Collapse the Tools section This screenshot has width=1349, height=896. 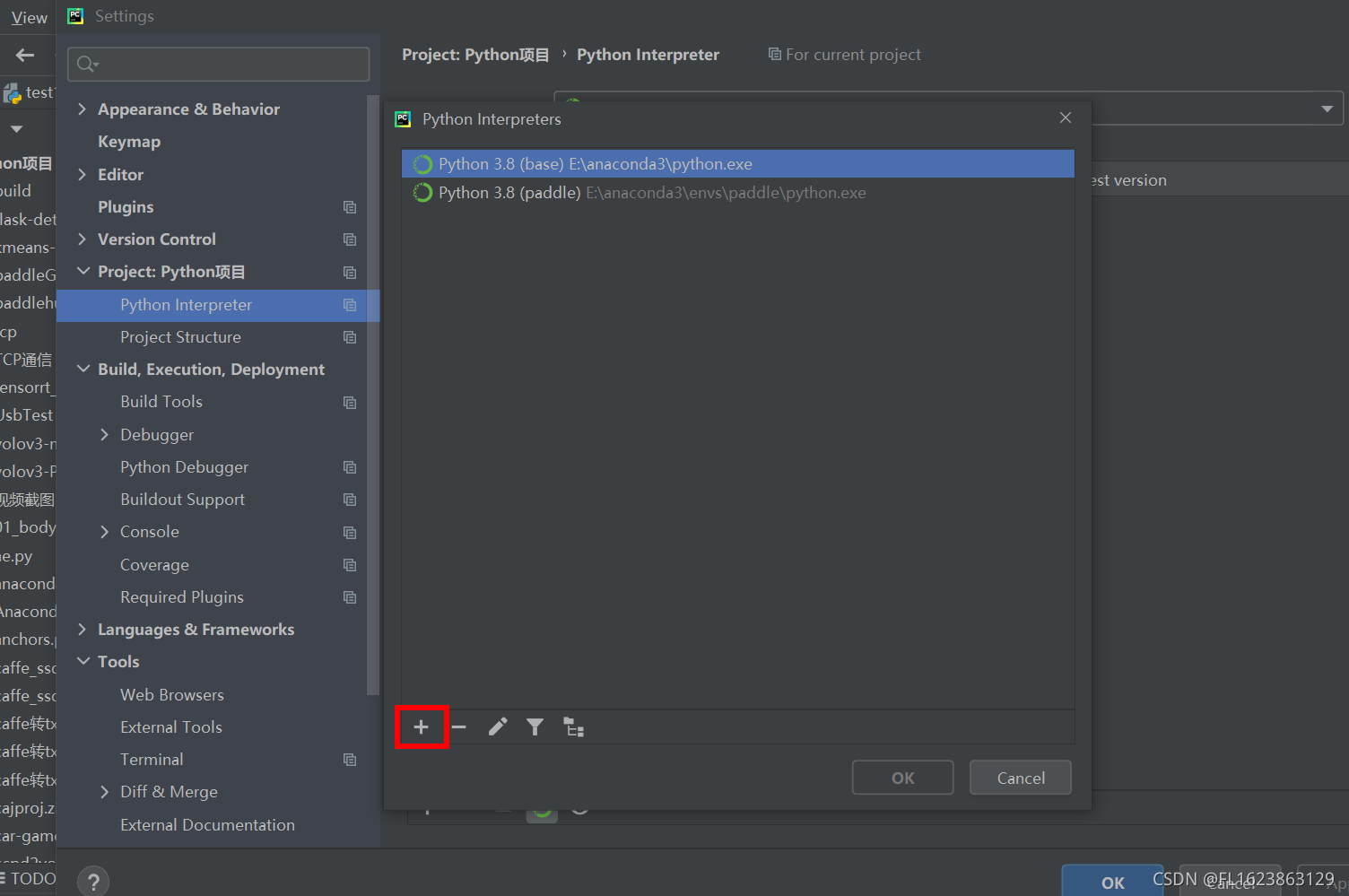[x=83, y=662]
